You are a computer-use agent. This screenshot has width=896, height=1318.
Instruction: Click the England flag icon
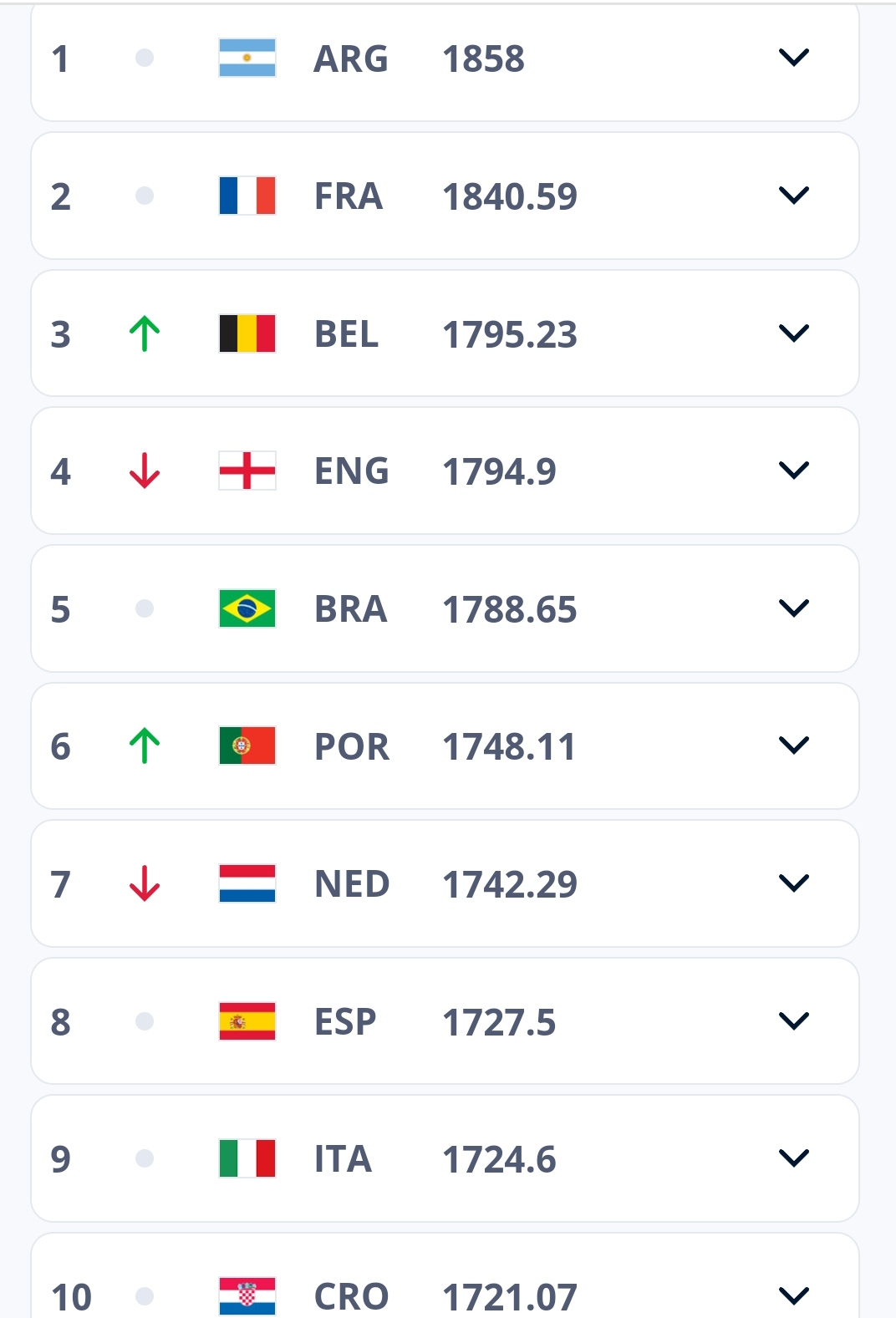pos(247,471)
